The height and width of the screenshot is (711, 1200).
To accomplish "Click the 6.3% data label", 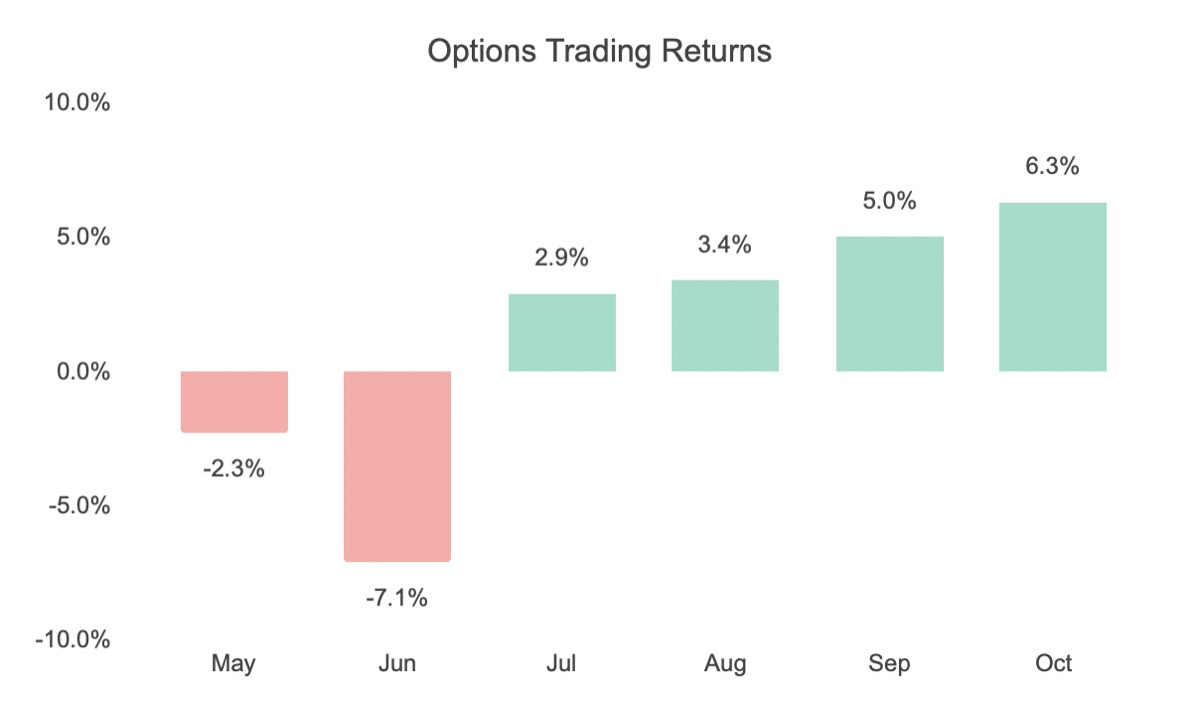I will [x=1052, y=167].
